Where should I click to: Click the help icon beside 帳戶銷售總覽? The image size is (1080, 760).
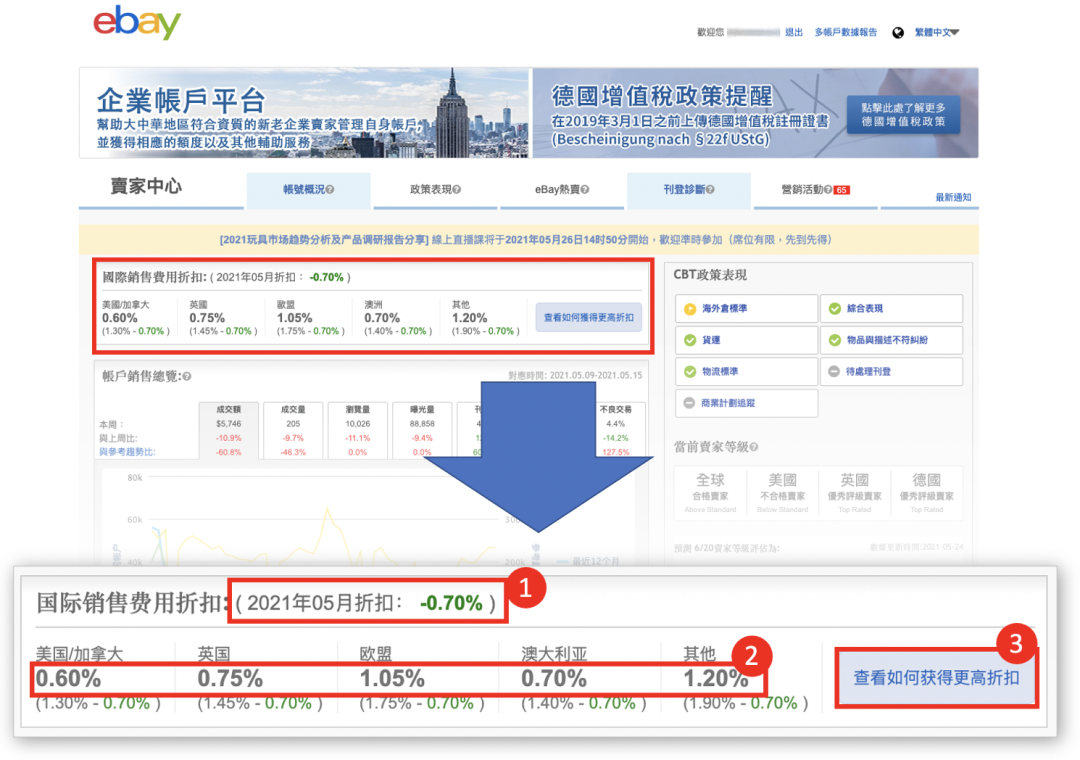187,376
